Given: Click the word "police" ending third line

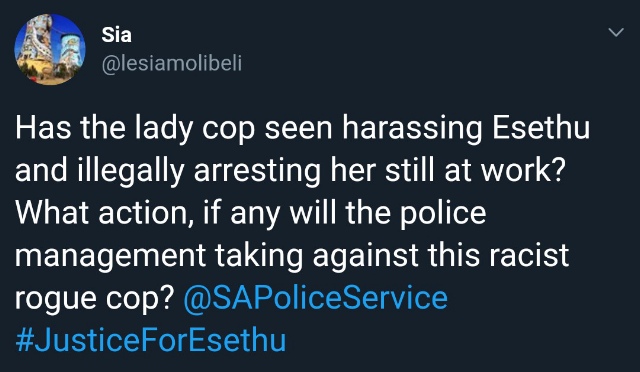Looking at the screenshot, I should (443, 214).
